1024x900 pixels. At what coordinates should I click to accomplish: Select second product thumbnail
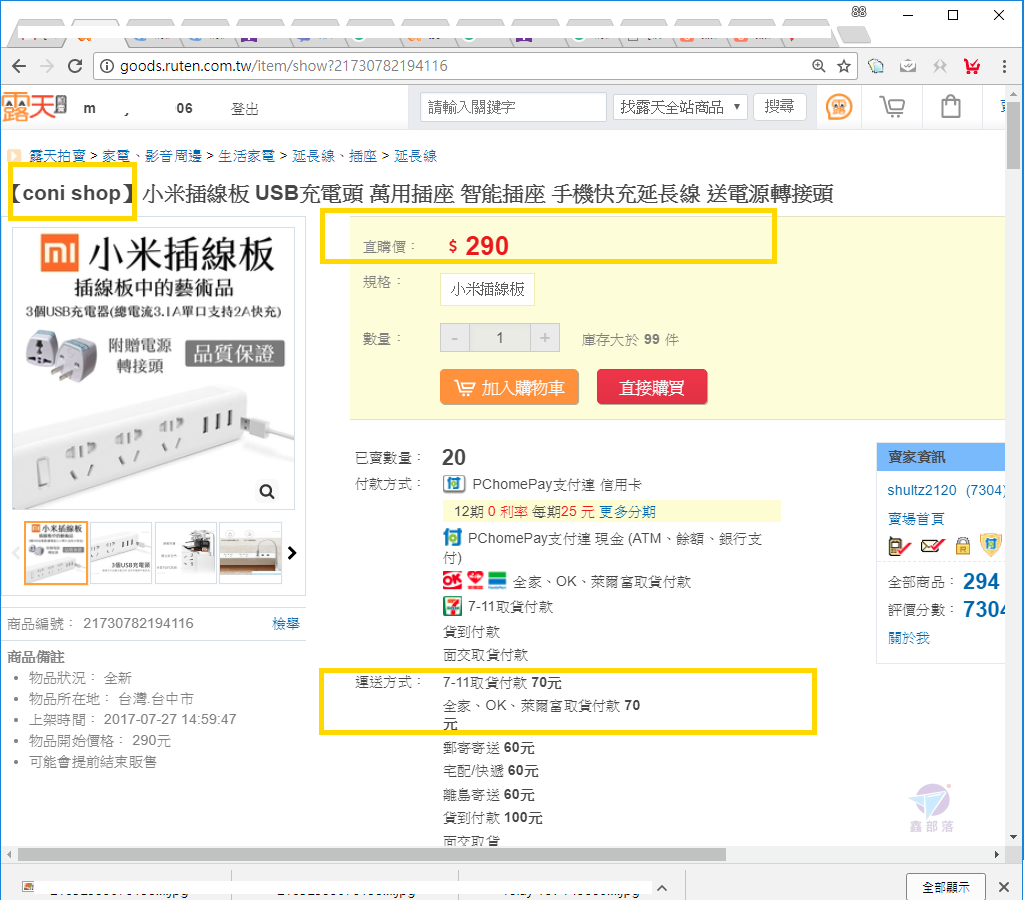pyautogui.click(x=121, y=553)
